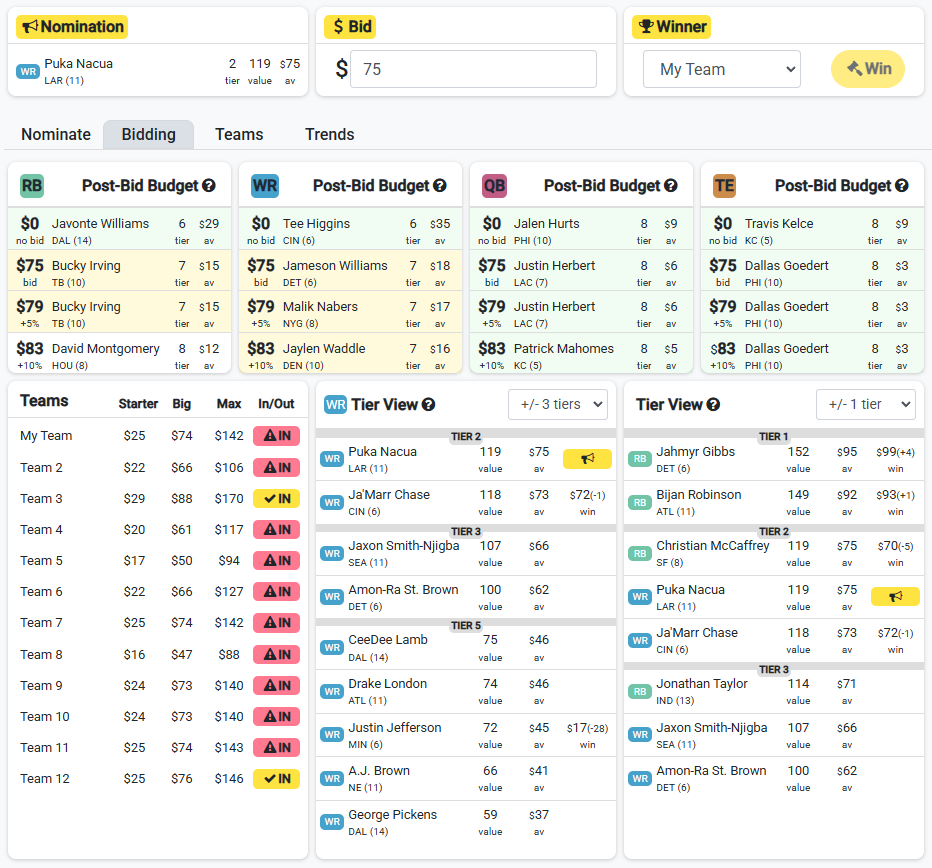The width and height of the screenshot is (932, 868).
Task: Open the My Team winner dropdown
Action: (x=722, y=69)
